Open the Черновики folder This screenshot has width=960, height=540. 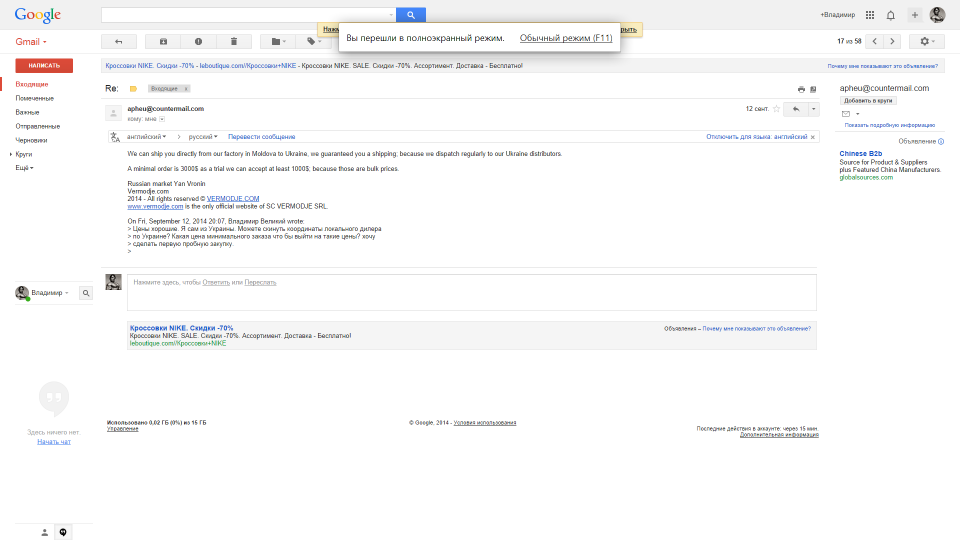[31, 140]
